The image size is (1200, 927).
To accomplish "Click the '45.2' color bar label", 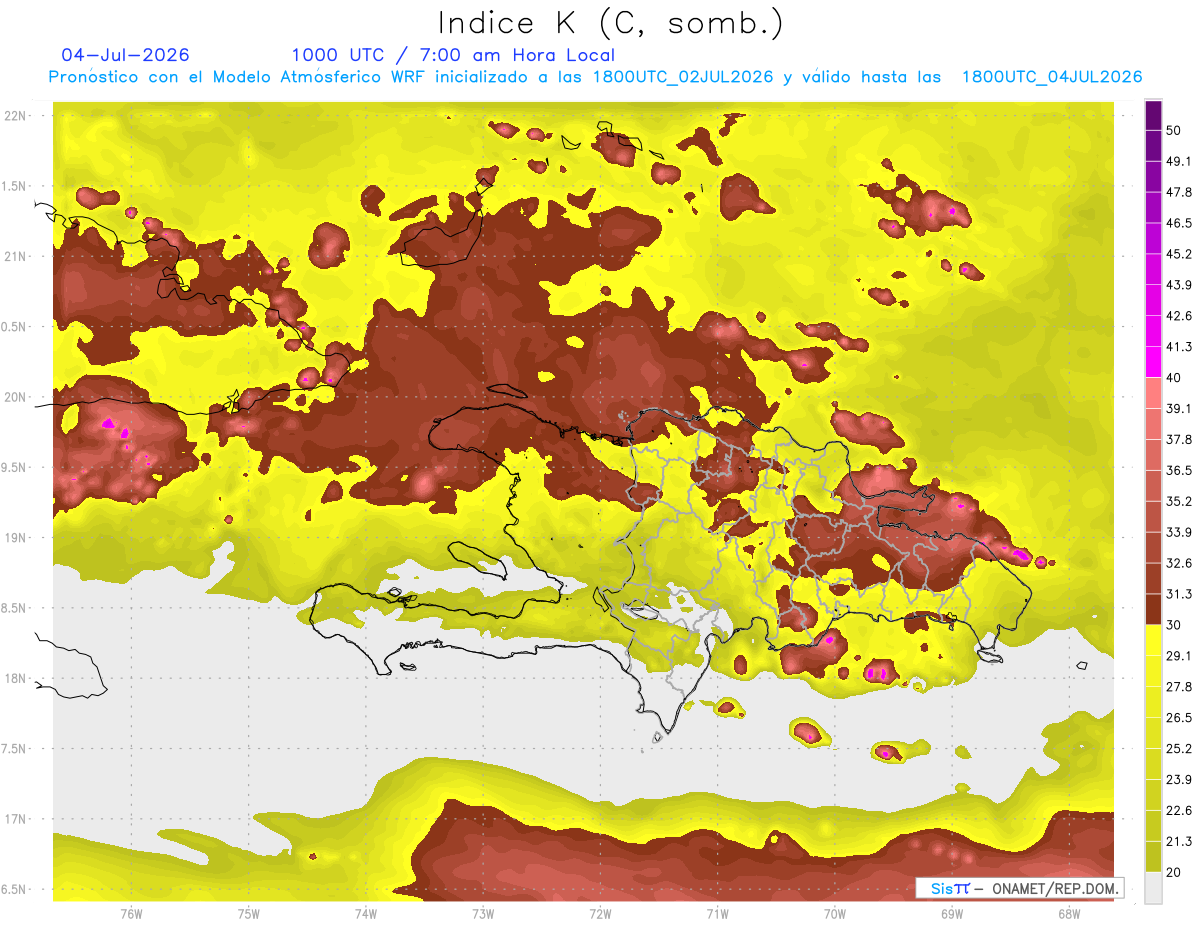I will pos(1178,254).
